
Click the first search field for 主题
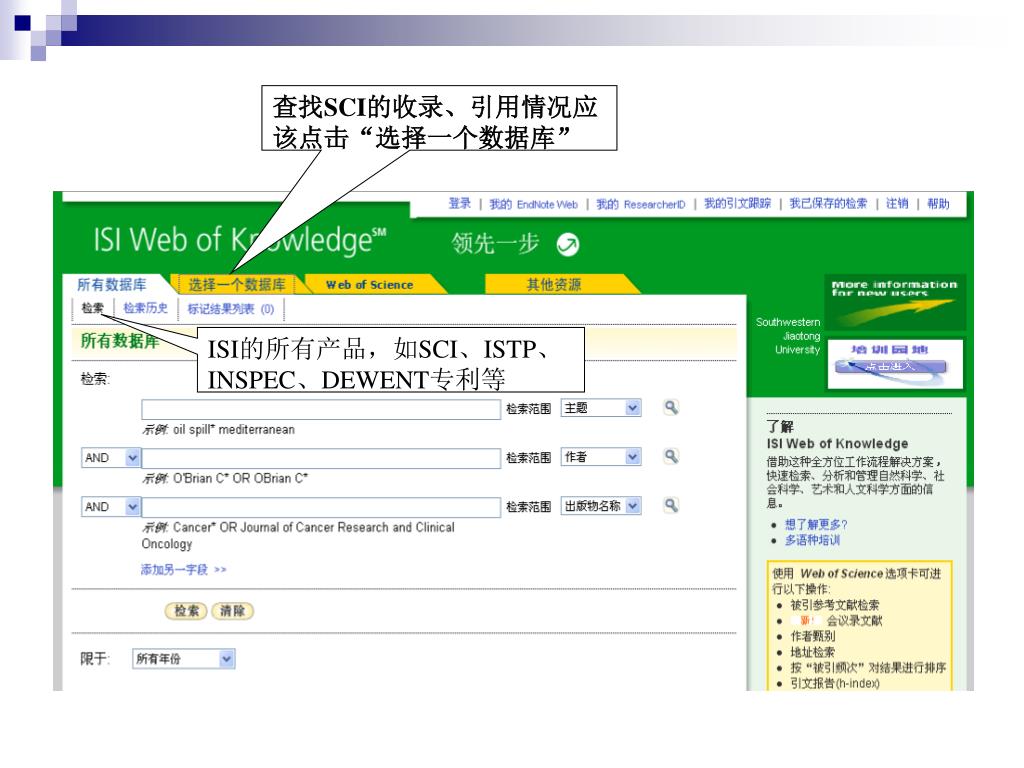pos(321,409)
